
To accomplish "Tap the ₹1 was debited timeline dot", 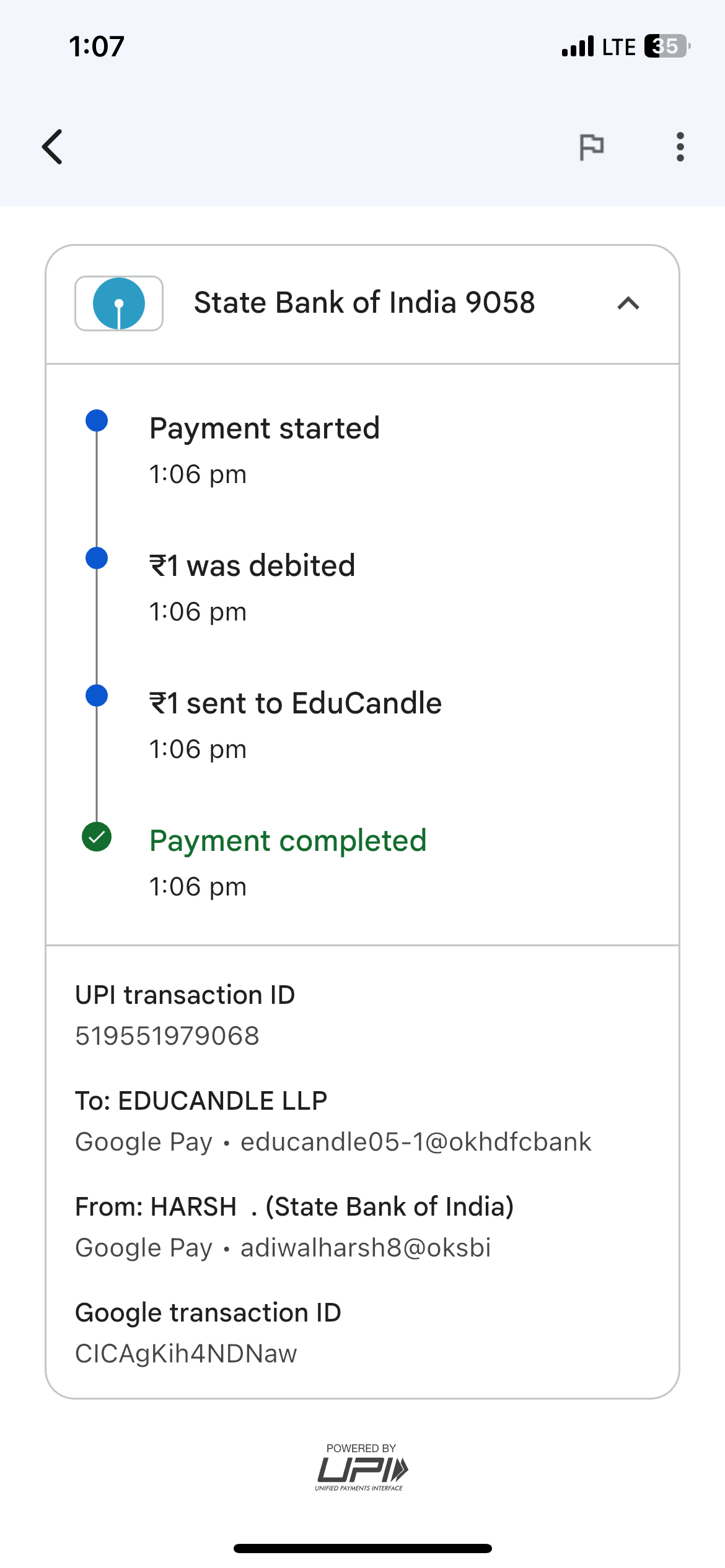I will click(97, 558).
